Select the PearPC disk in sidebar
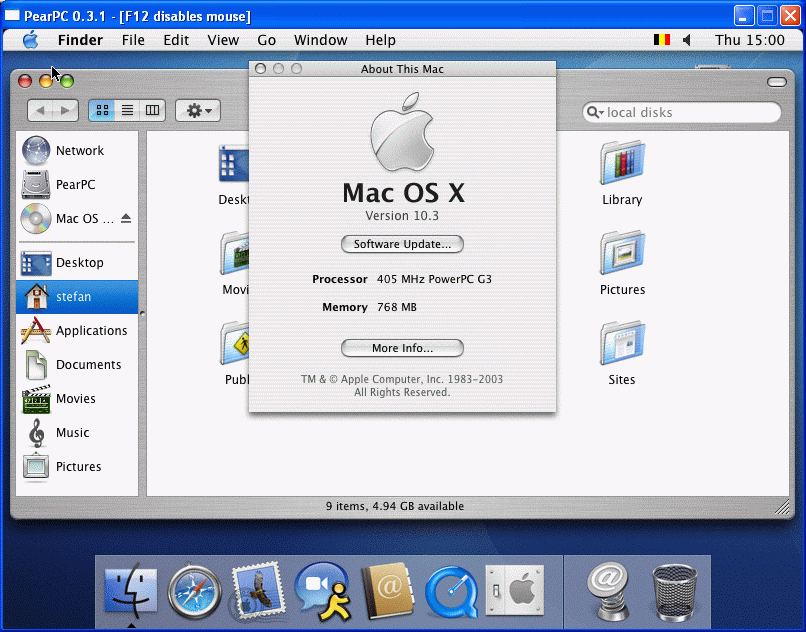Screen dimensions: 806x632 (x=78, y=184)
